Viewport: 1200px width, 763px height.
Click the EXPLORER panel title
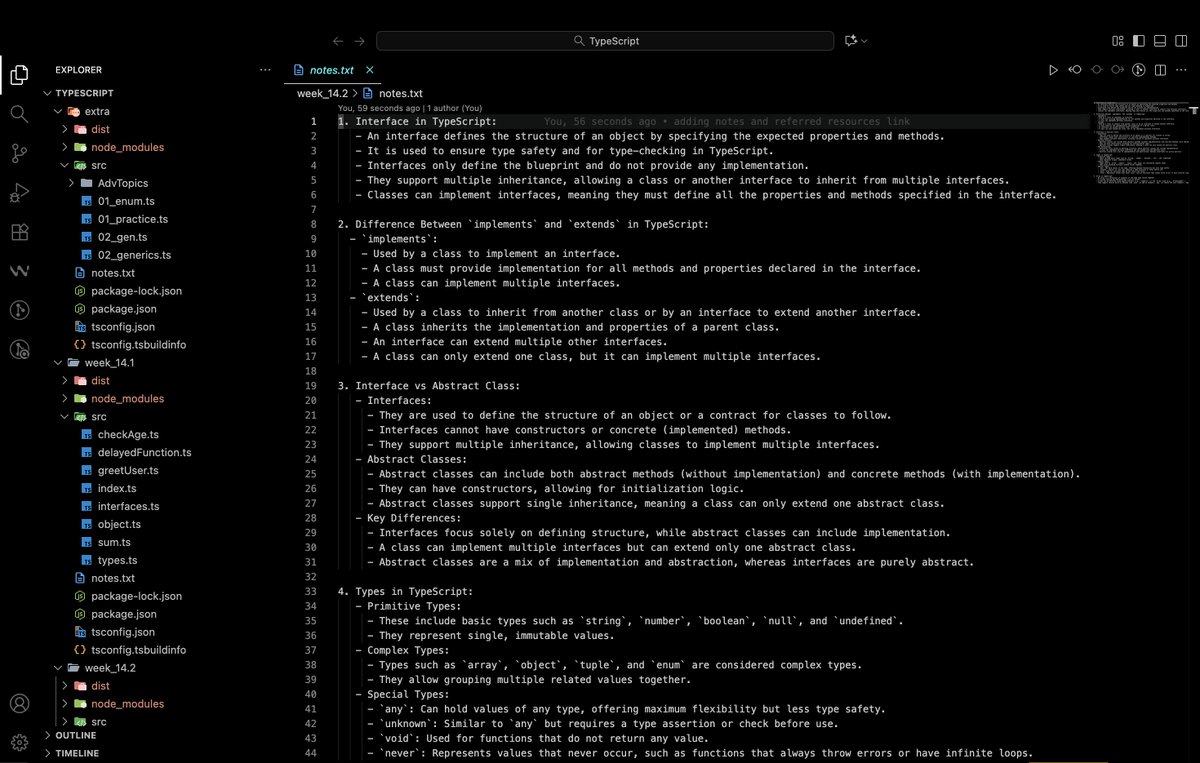tap(79, 70)
